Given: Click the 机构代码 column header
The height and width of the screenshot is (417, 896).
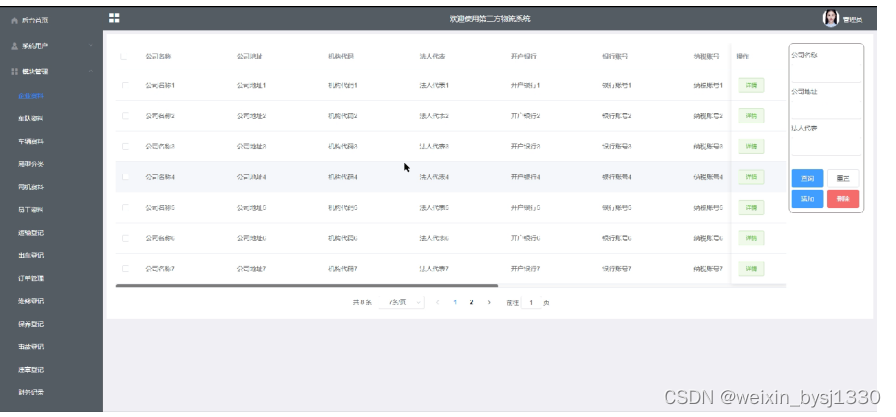Looking at the screenshot, I should (341, 57).
